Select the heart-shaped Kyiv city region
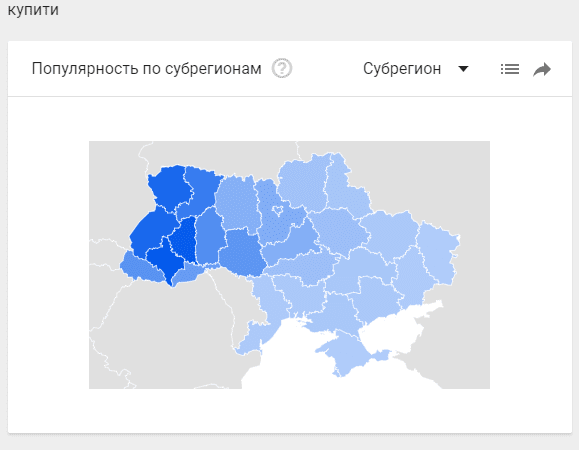The width and height of the screenshot is (579, 450). click(278, 211)
